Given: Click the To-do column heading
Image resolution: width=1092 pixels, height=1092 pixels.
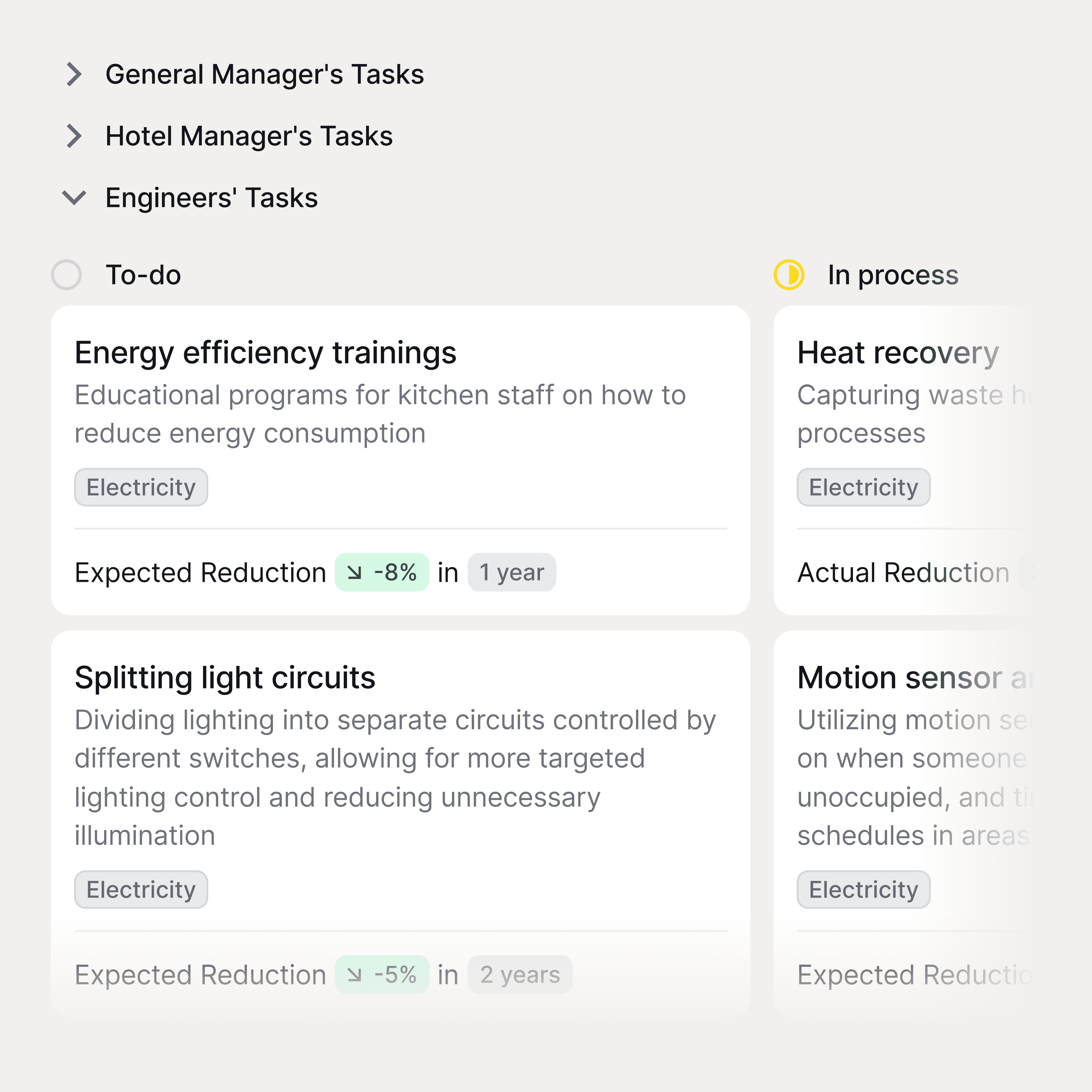Looking at the screenshot, I should click(143, 275).
